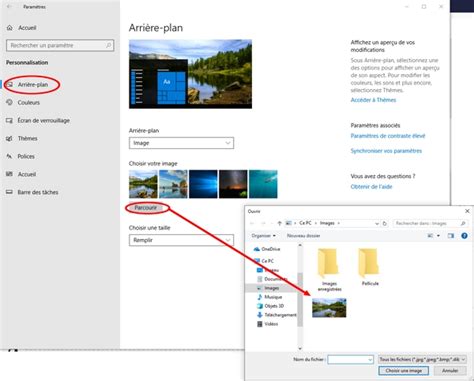The image size is (474, 381).
Task: Click the Thèmes brush icon
Action: 9,138
